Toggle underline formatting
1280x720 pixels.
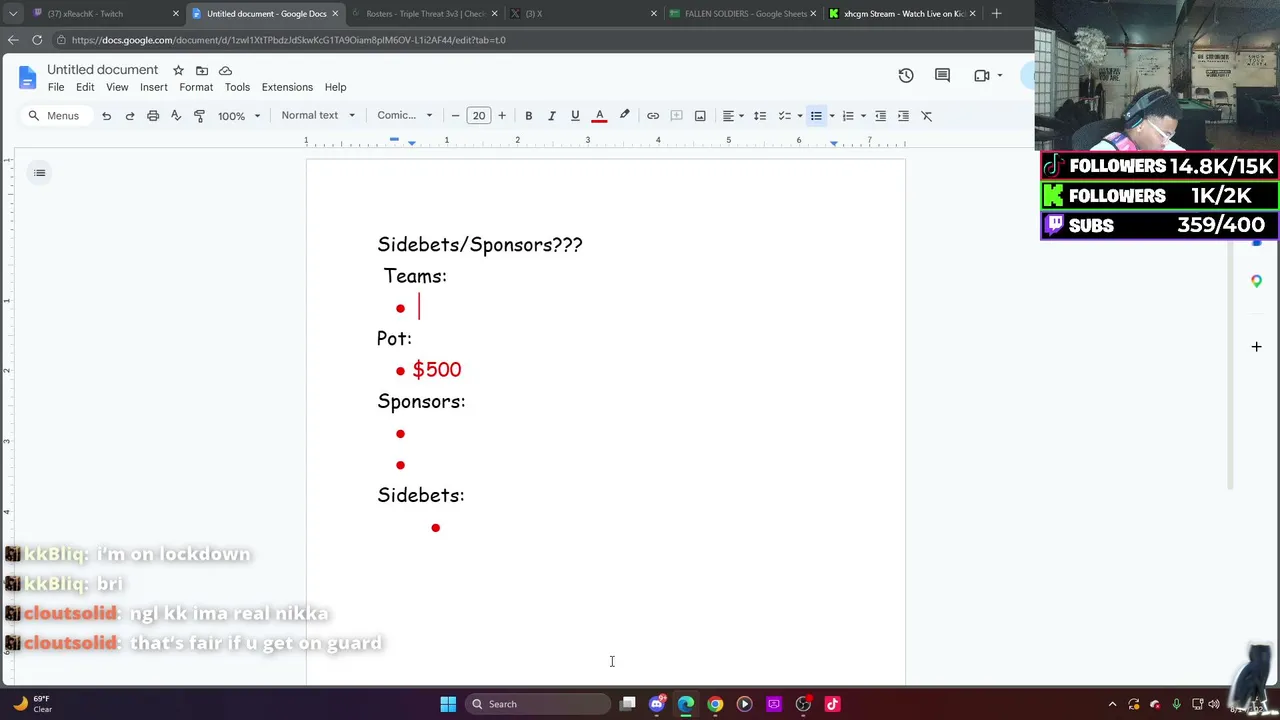pyautogui.click(x=575, y=116)
